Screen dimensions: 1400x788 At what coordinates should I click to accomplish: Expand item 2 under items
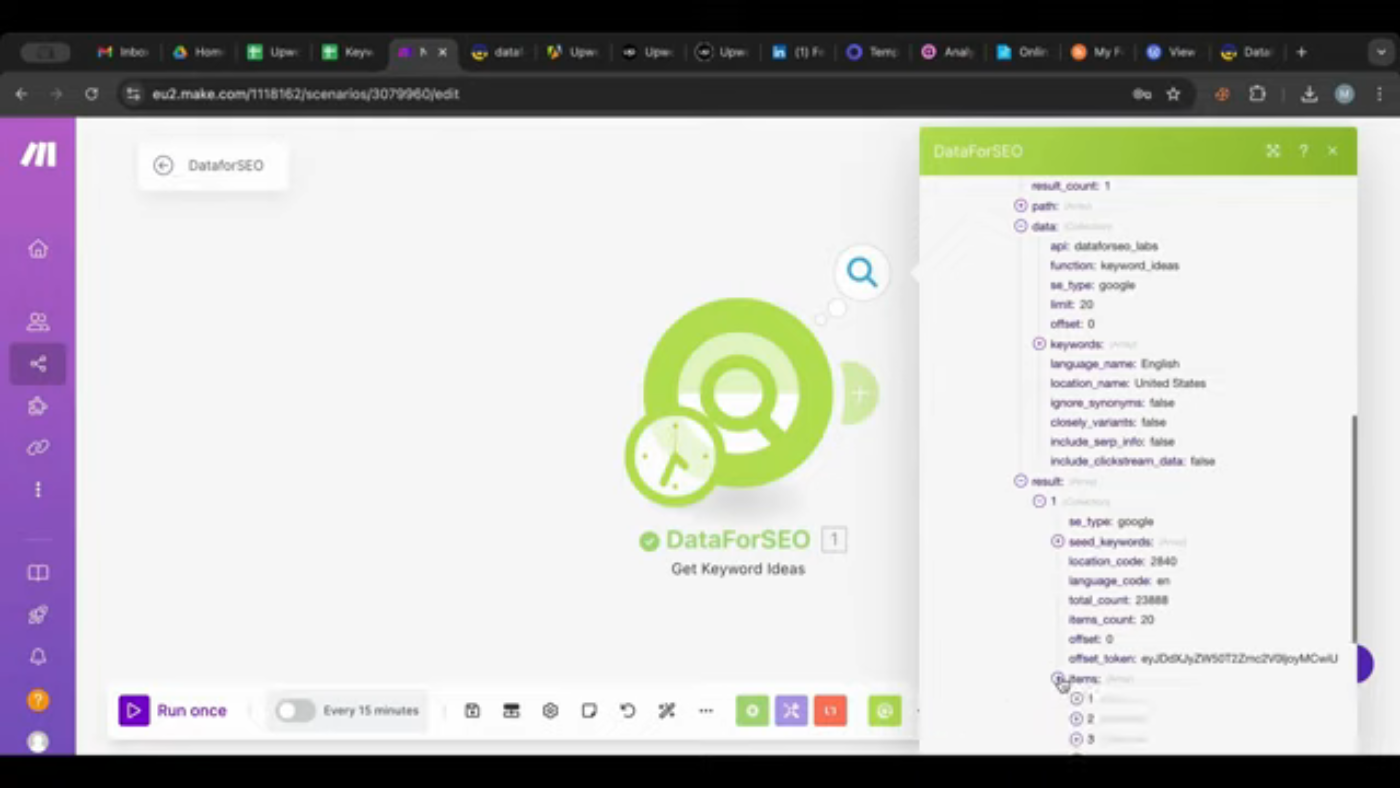[x=1076, y=719]
